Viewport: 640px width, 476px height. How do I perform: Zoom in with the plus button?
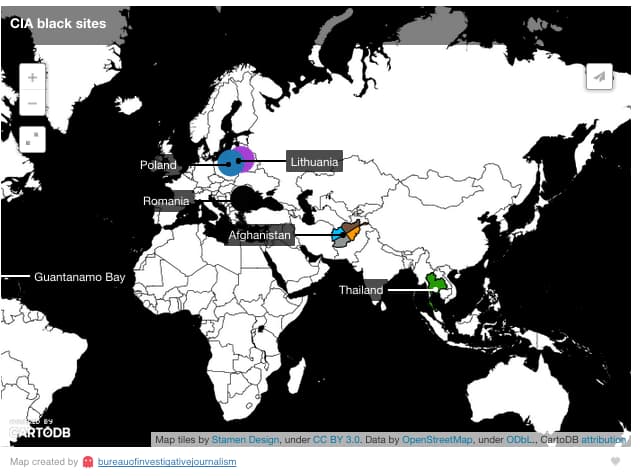click(x=32, y=77)
